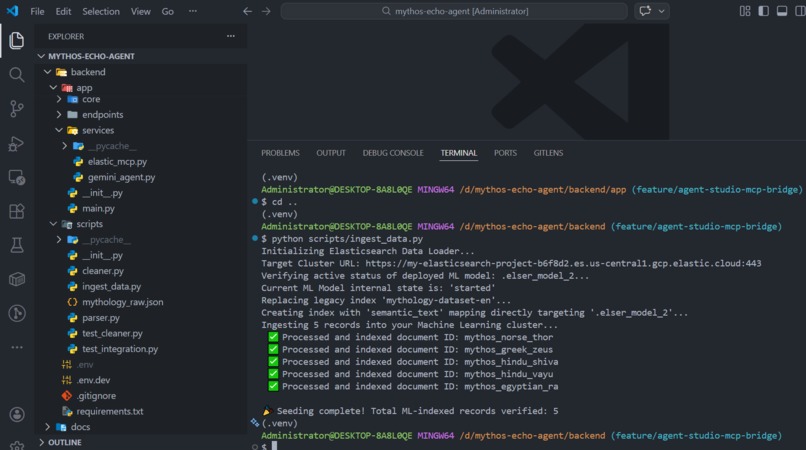The image size is (806, 450).
Task: Open the Run and Debug view icon
Action: [x=16, y=143]
